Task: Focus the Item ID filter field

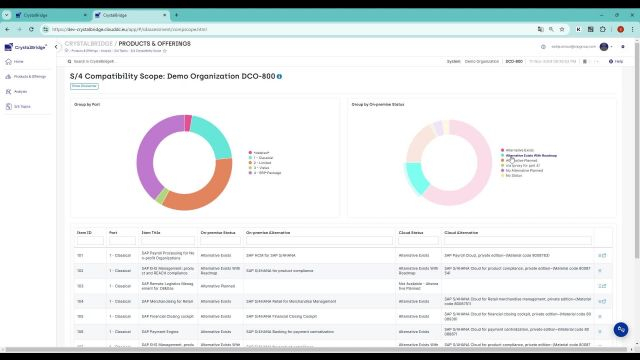Action: [x=90, y=240]
